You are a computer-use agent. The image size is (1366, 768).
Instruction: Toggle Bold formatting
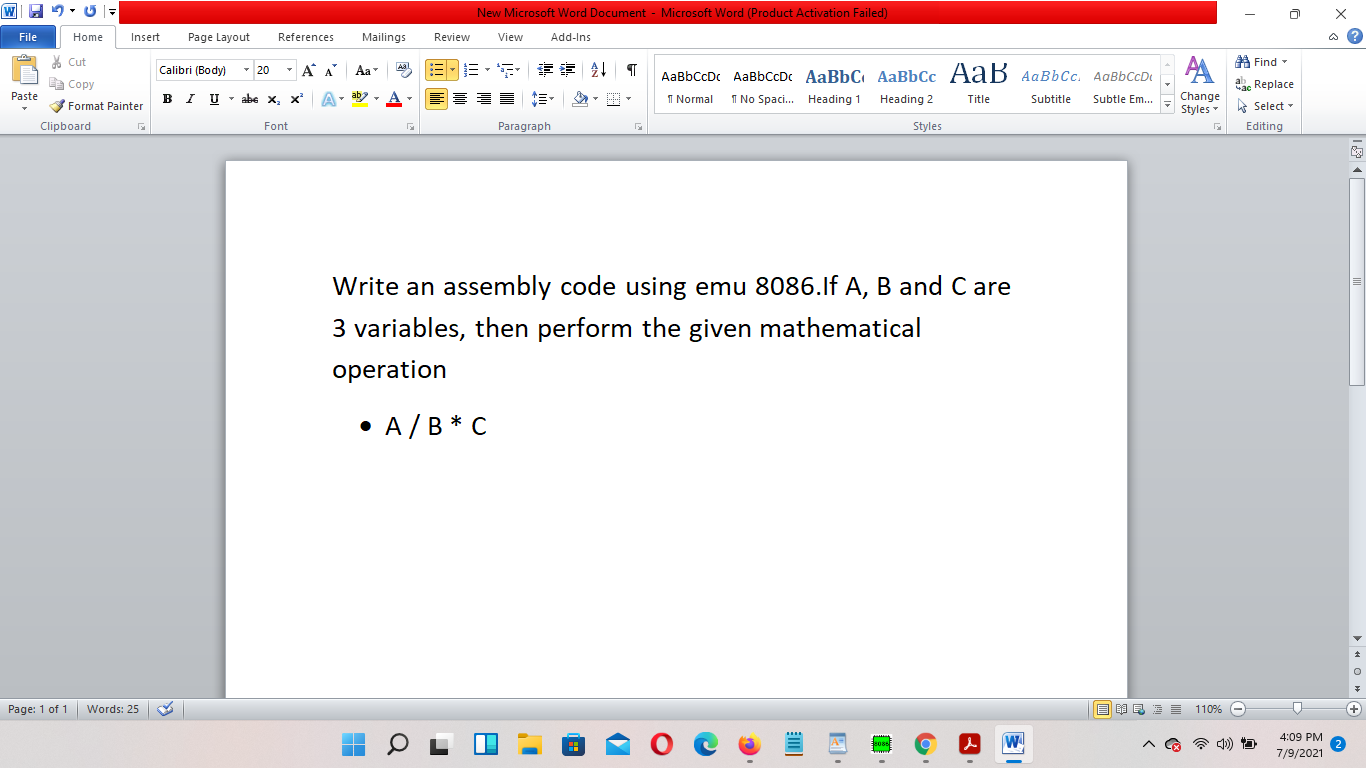pos(166,99)
